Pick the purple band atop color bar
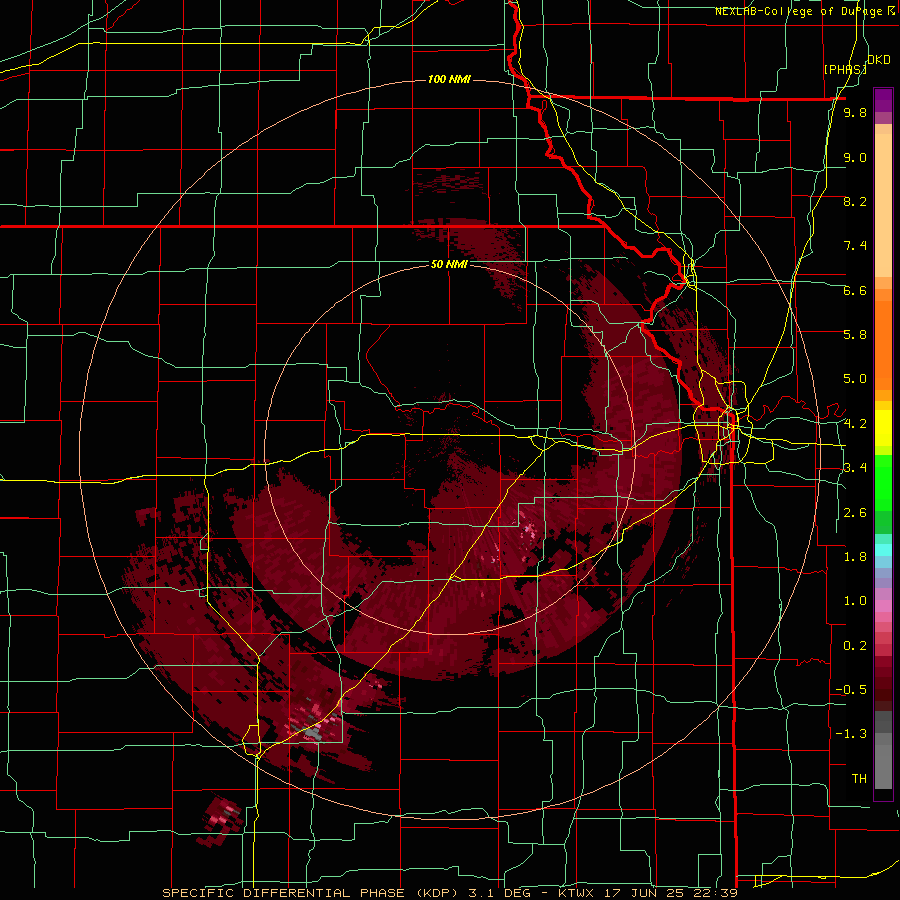The image size is (900, 900). 883,100
